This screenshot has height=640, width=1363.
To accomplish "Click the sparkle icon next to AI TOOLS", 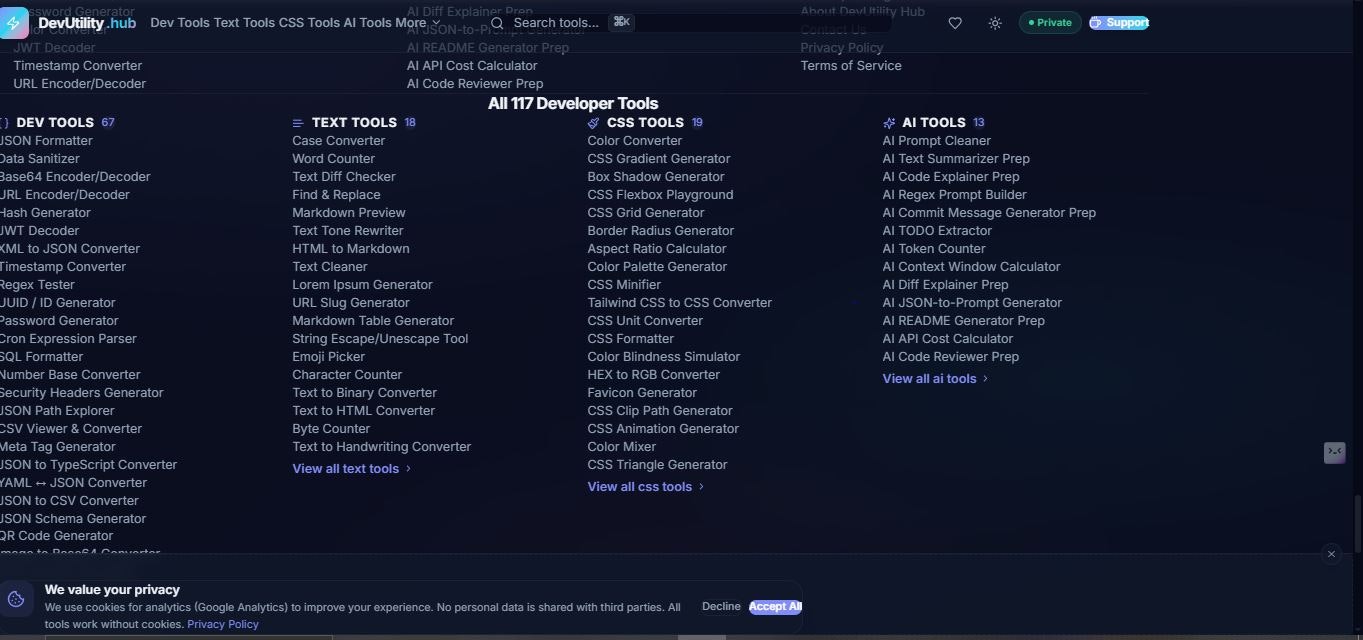I will tap(889, 122).
